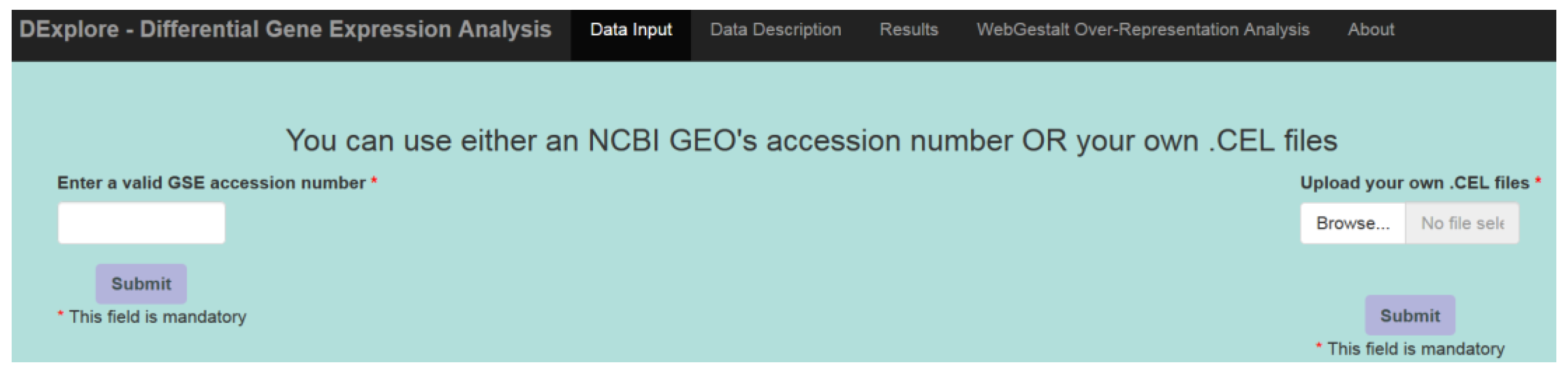This screenshot has width=1568, height=373.
Task: Focus the GSE accession number text box
Action: coord(141,223)
